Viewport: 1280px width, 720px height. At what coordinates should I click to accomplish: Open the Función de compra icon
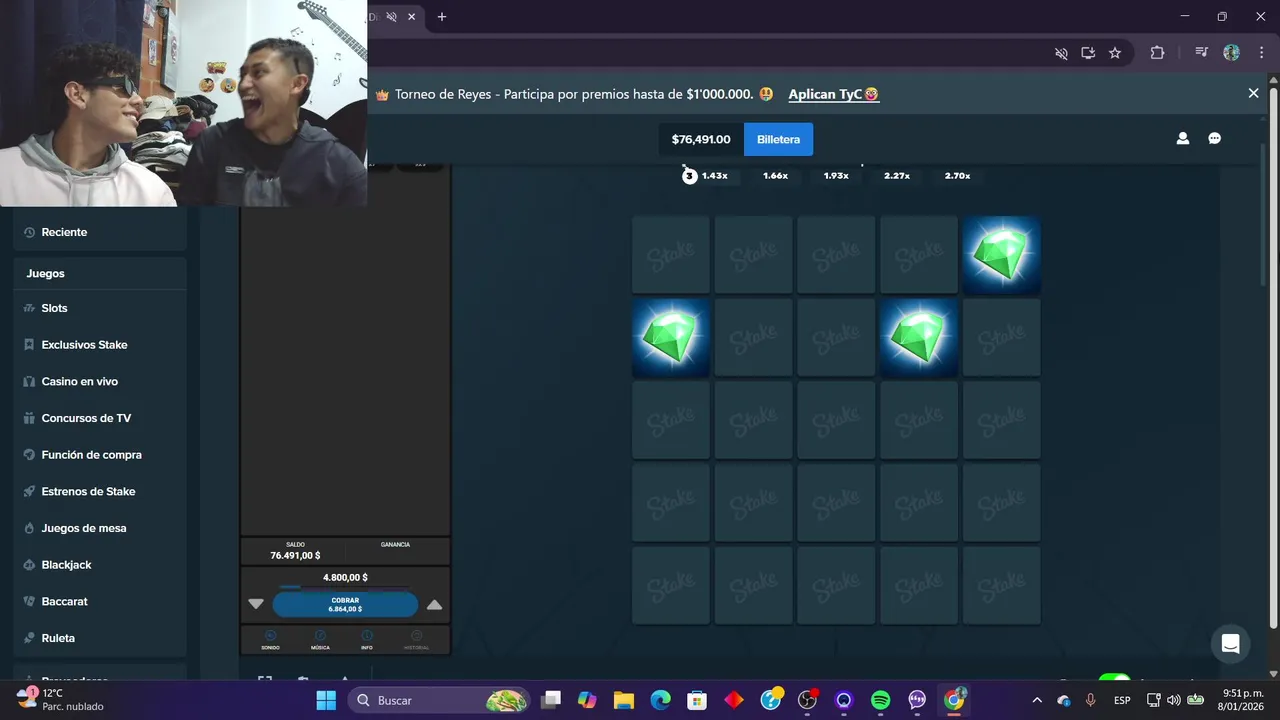click(29, 455)
